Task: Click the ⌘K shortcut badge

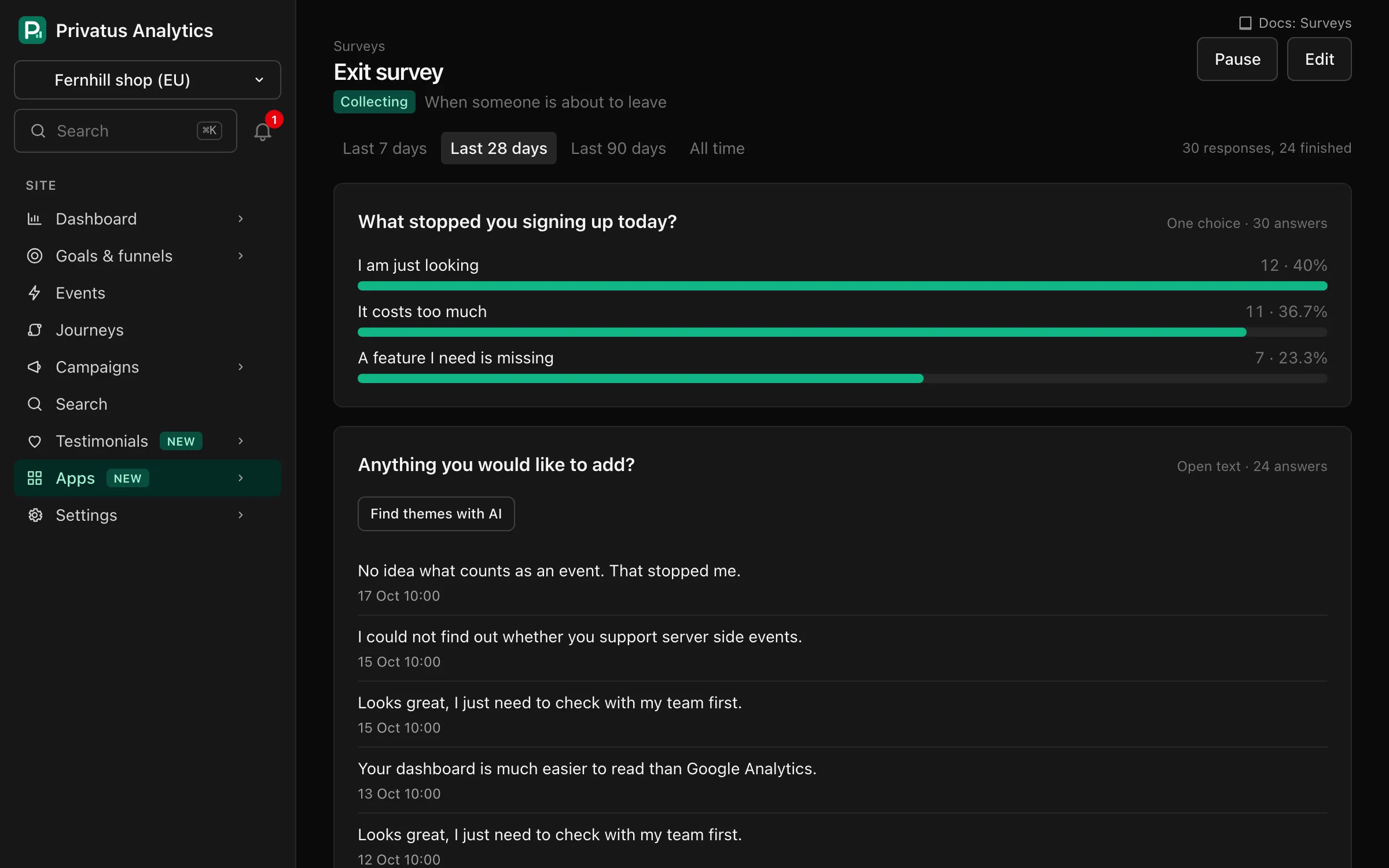Action: 210,131
